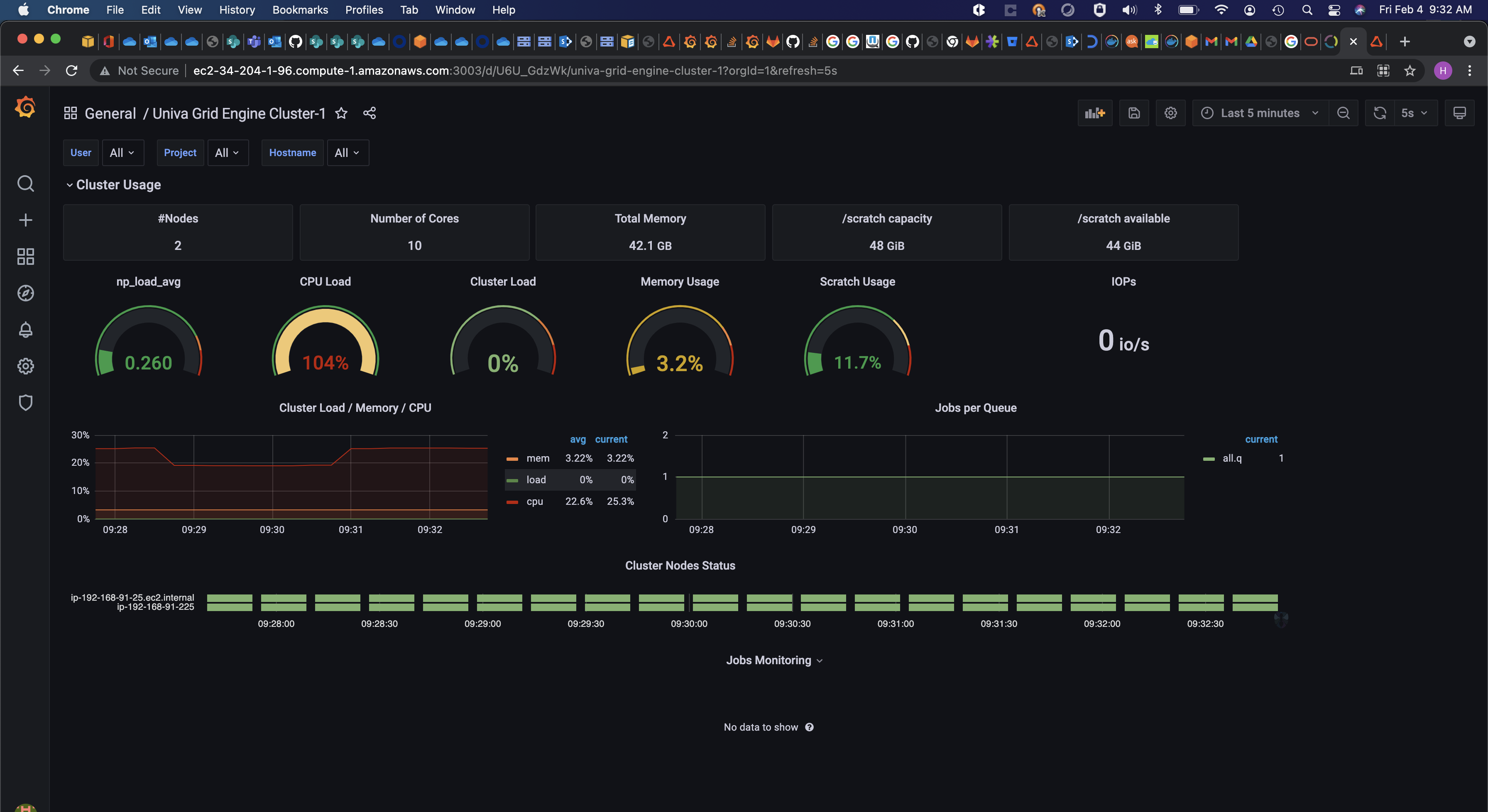Screen dimensions: 1488x812
Task: Open dashboard settings gear in toolbar
Action: tap(1170, 113)
